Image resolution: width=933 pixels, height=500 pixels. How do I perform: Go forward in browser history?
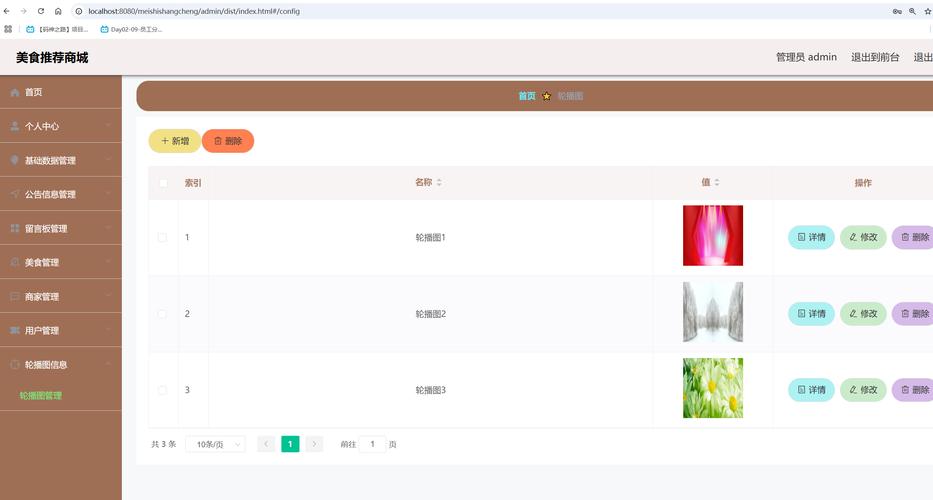(x=23, y=11)
